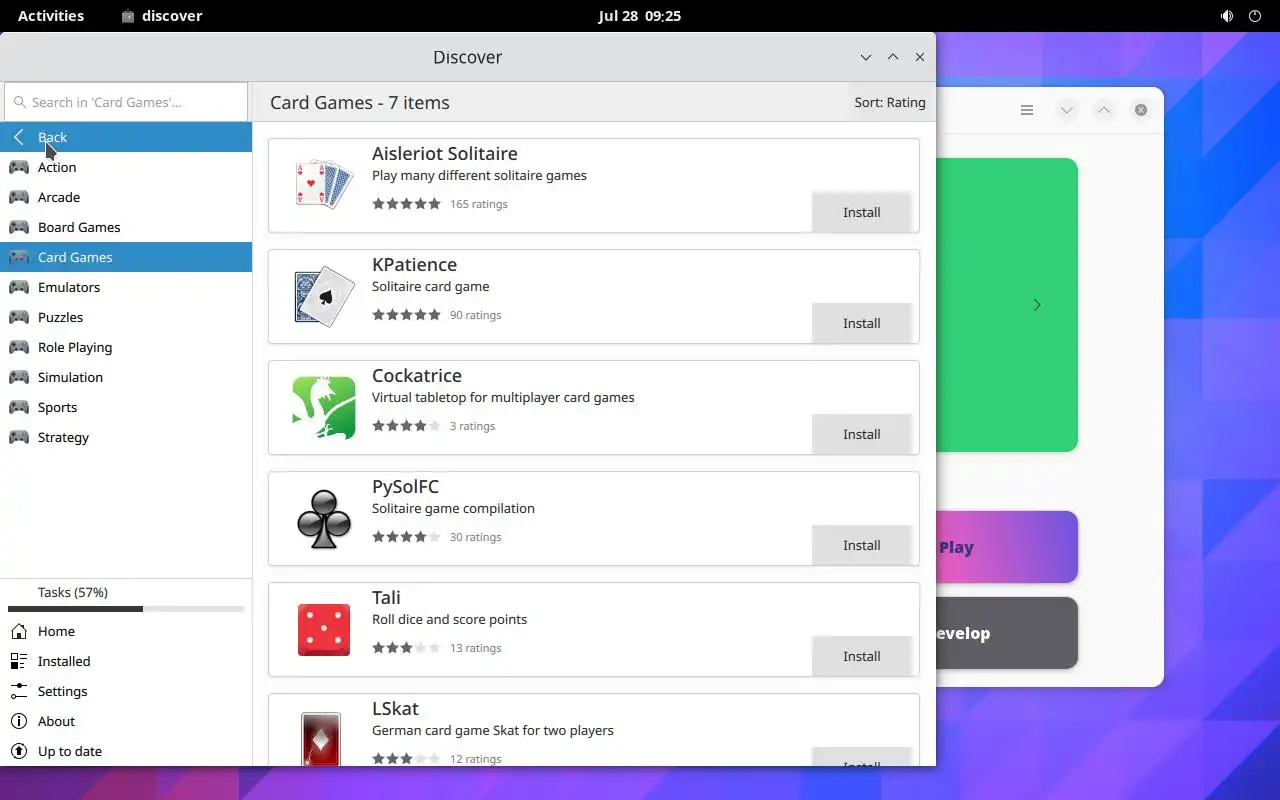Click the About info icon
Image resolution: width=1280 pixels, height=800 pixels.
tap(19, 721)
